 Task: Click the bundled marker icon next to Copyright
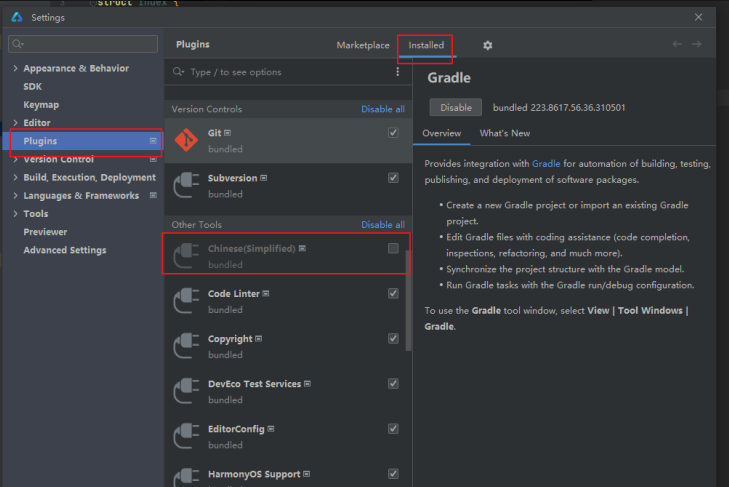coord(258,339)
